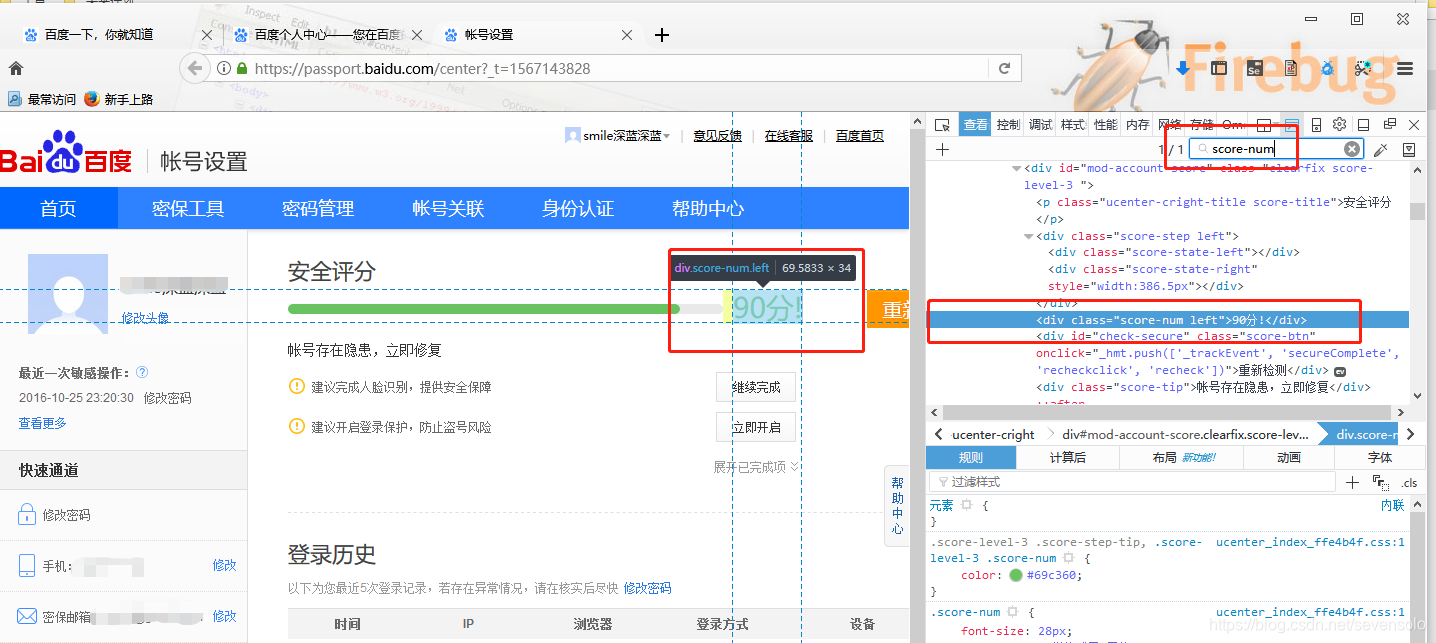Click the responsive design mode icon
This screenshot has width=1436, height=643.
(x=1316, y=124)
